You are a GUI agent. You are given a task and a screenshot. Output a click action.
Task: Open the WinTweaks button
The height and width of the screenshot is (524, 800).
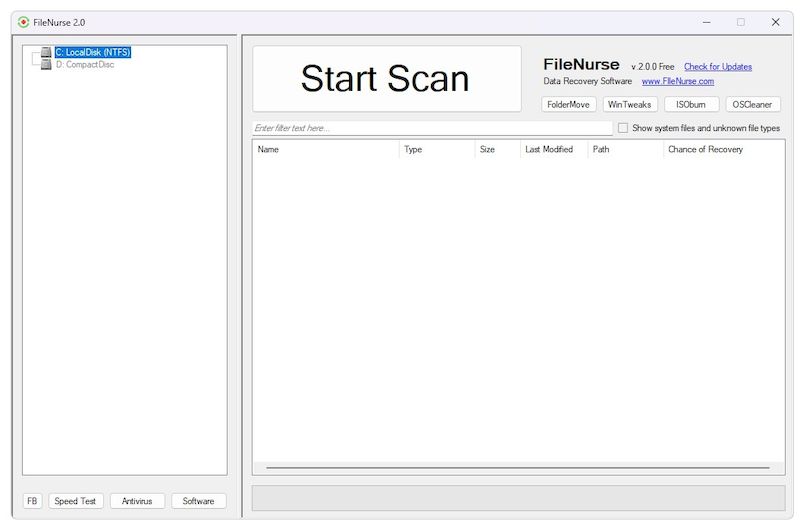point(630,105)
